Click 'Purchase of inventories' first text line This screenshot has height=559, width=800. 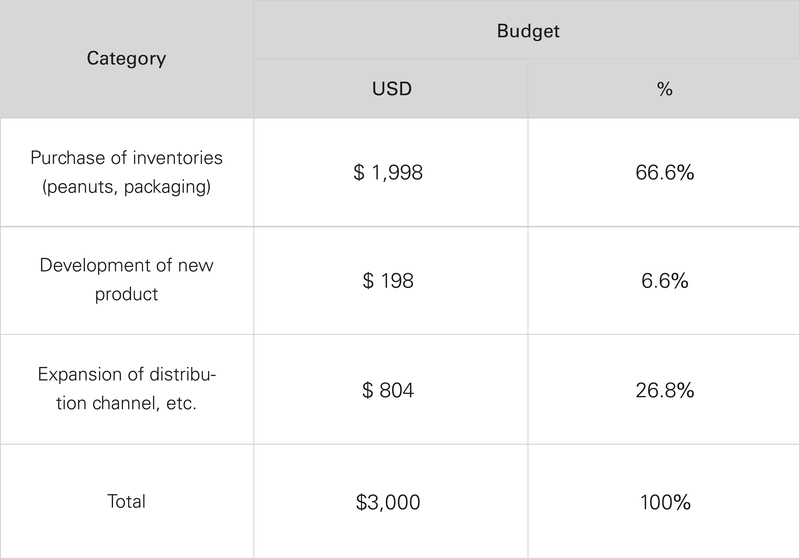click(x=126, y=158)
